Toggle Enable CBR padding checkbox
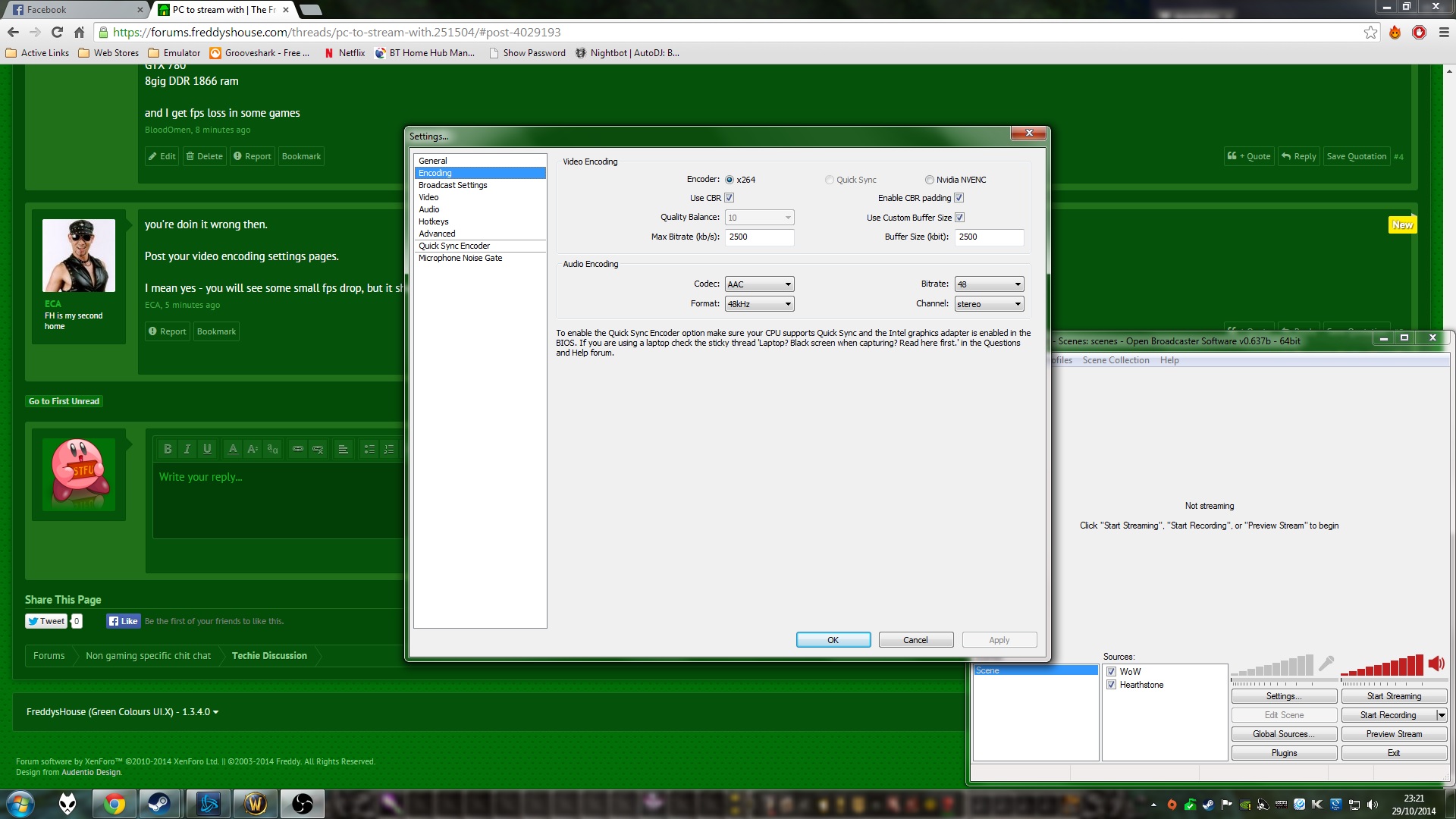Viewport: 1456px width, 819px height. [x=959, y=198]
